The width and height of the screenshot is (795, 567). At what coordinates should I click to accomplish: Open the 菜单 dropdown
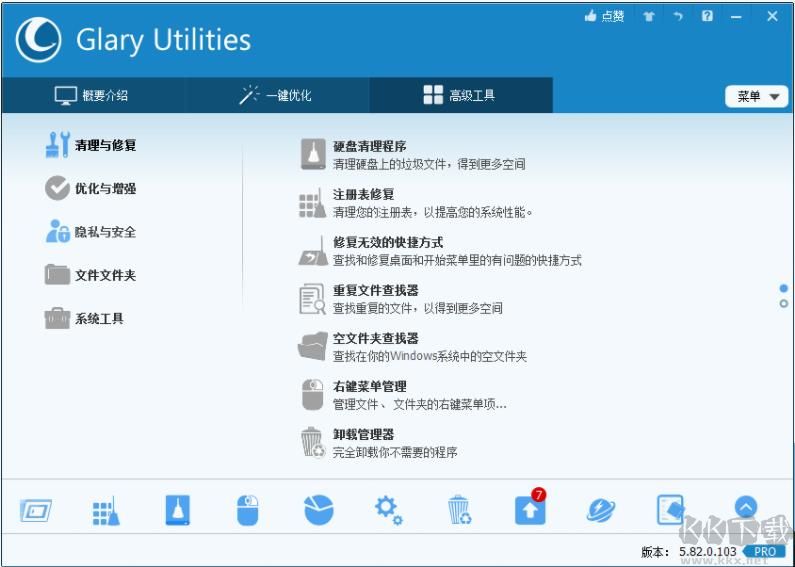click(x=756, y=96)
